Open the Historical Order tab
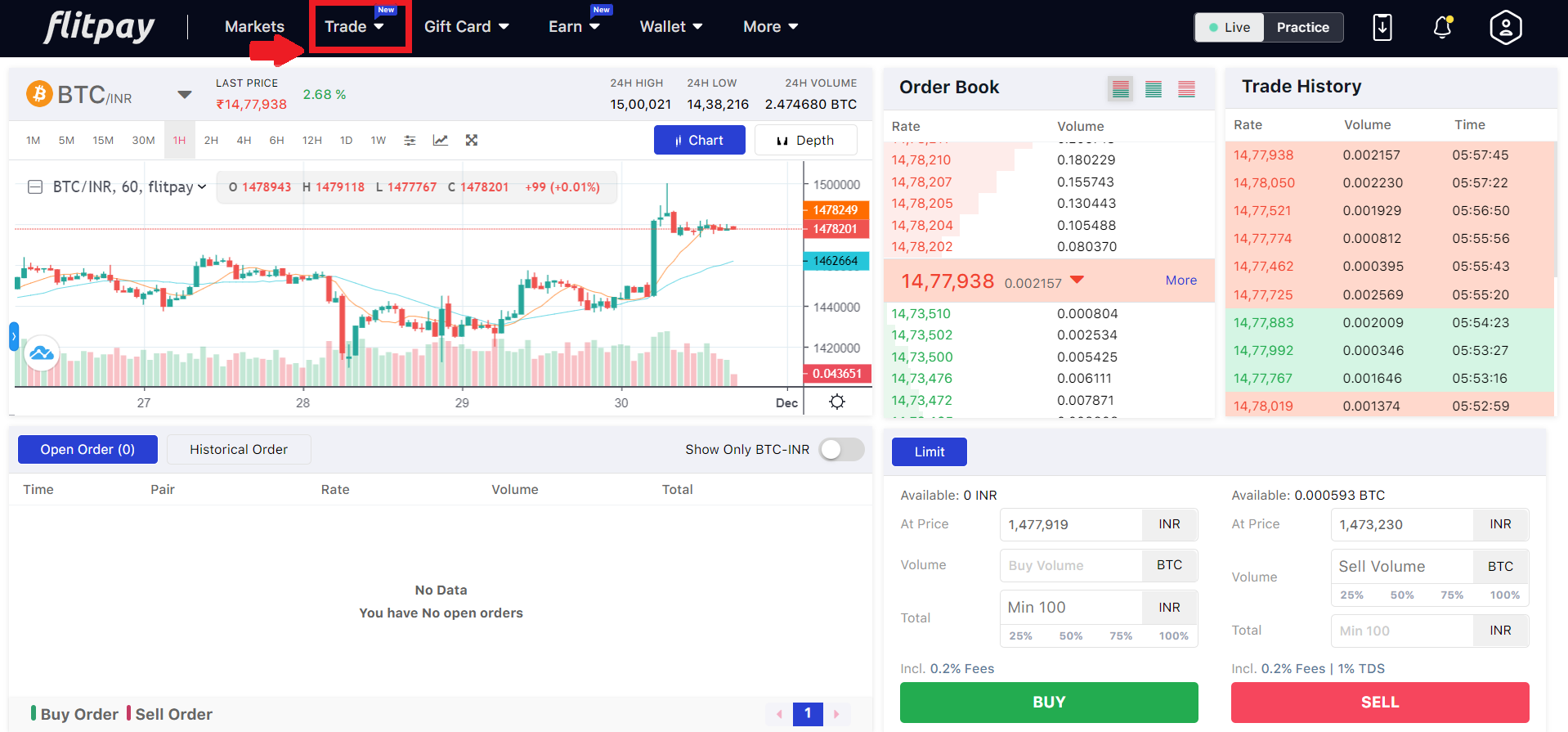The width and height of the screenshot is (1568, 732). point(239,449)
